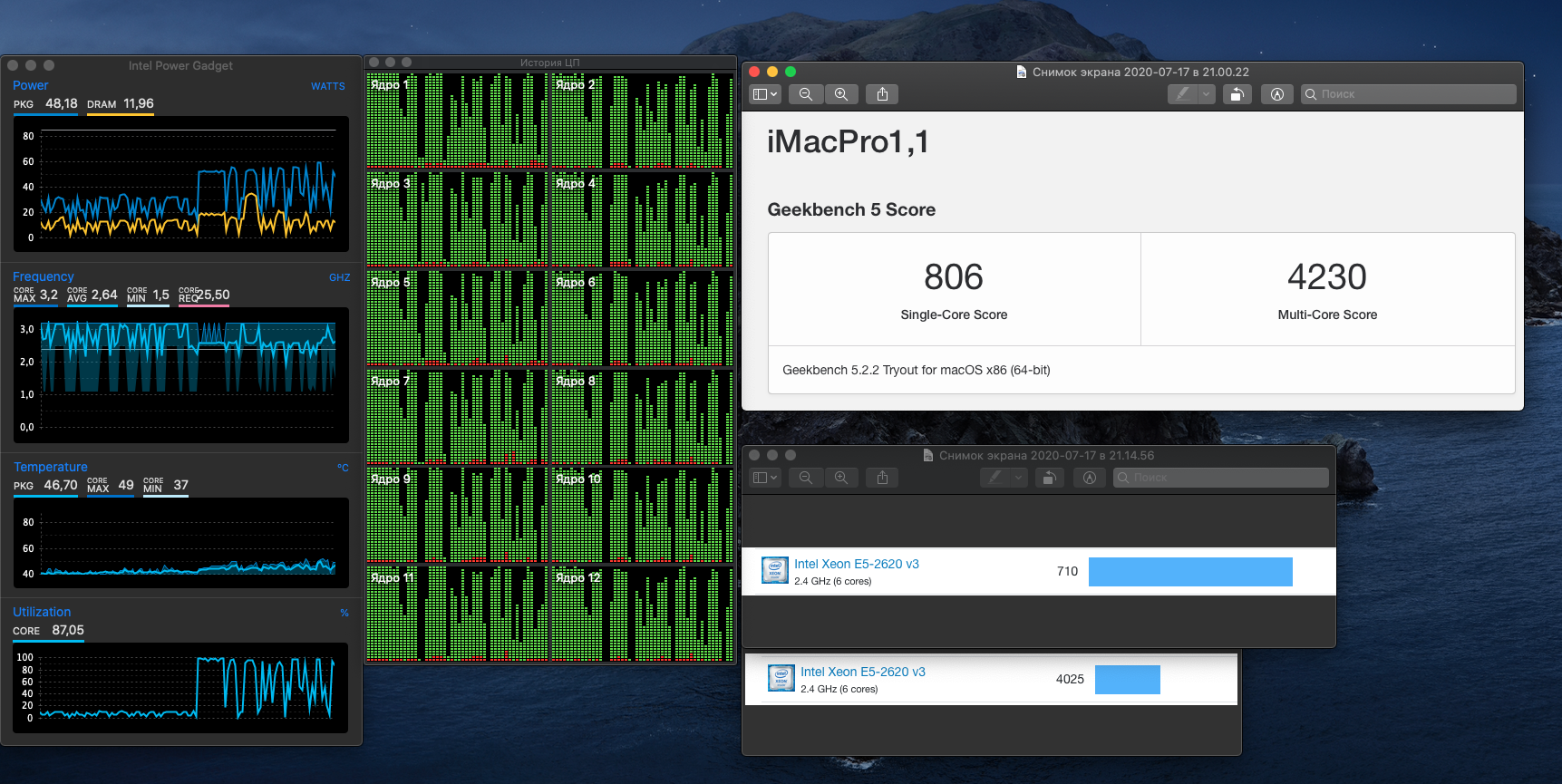Open sidebar view menu in 21.00.22 Preview window
The height and width of the screenshot is (784, 1562).
(x=765, y=94)
